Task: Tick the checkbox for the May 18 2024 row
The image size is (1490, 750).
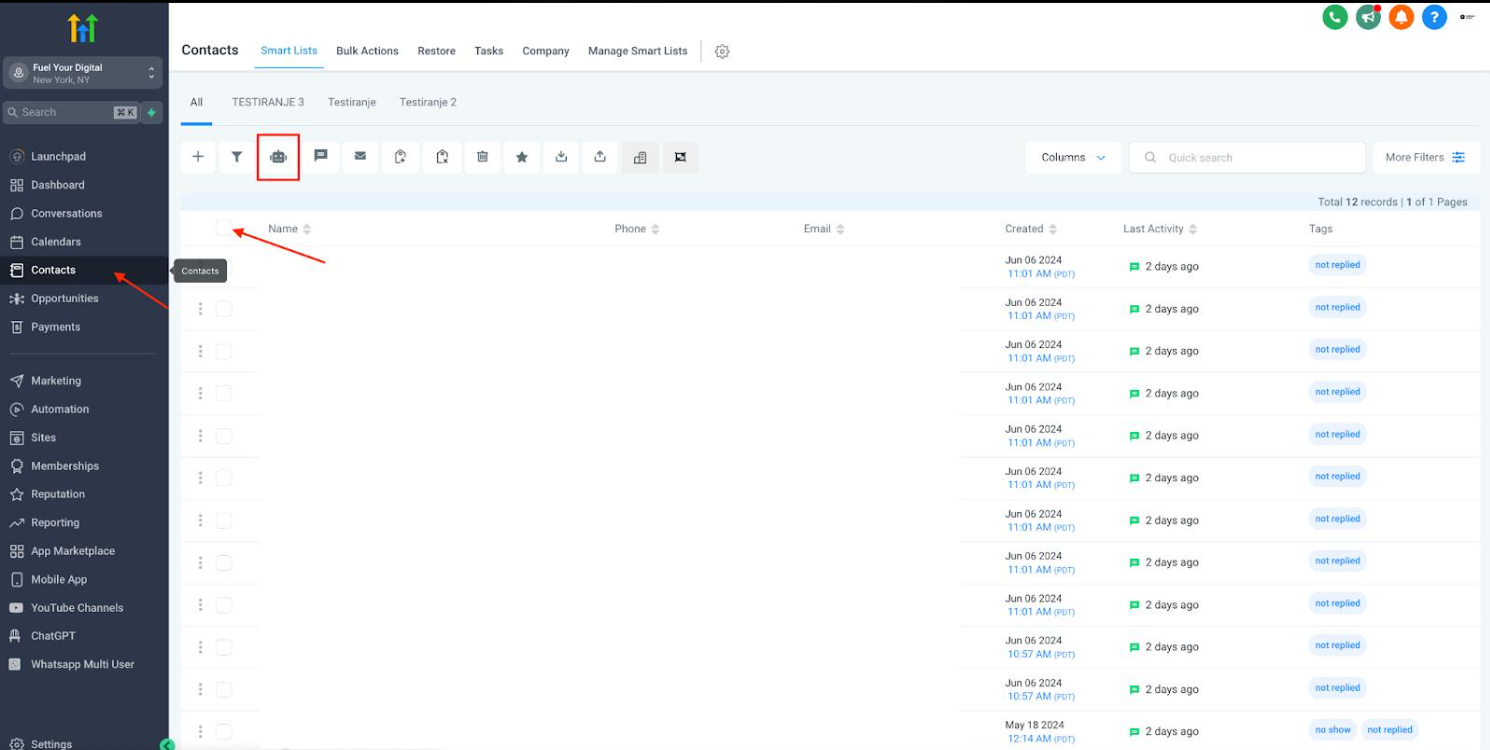Action: click(x=223, y=731)
